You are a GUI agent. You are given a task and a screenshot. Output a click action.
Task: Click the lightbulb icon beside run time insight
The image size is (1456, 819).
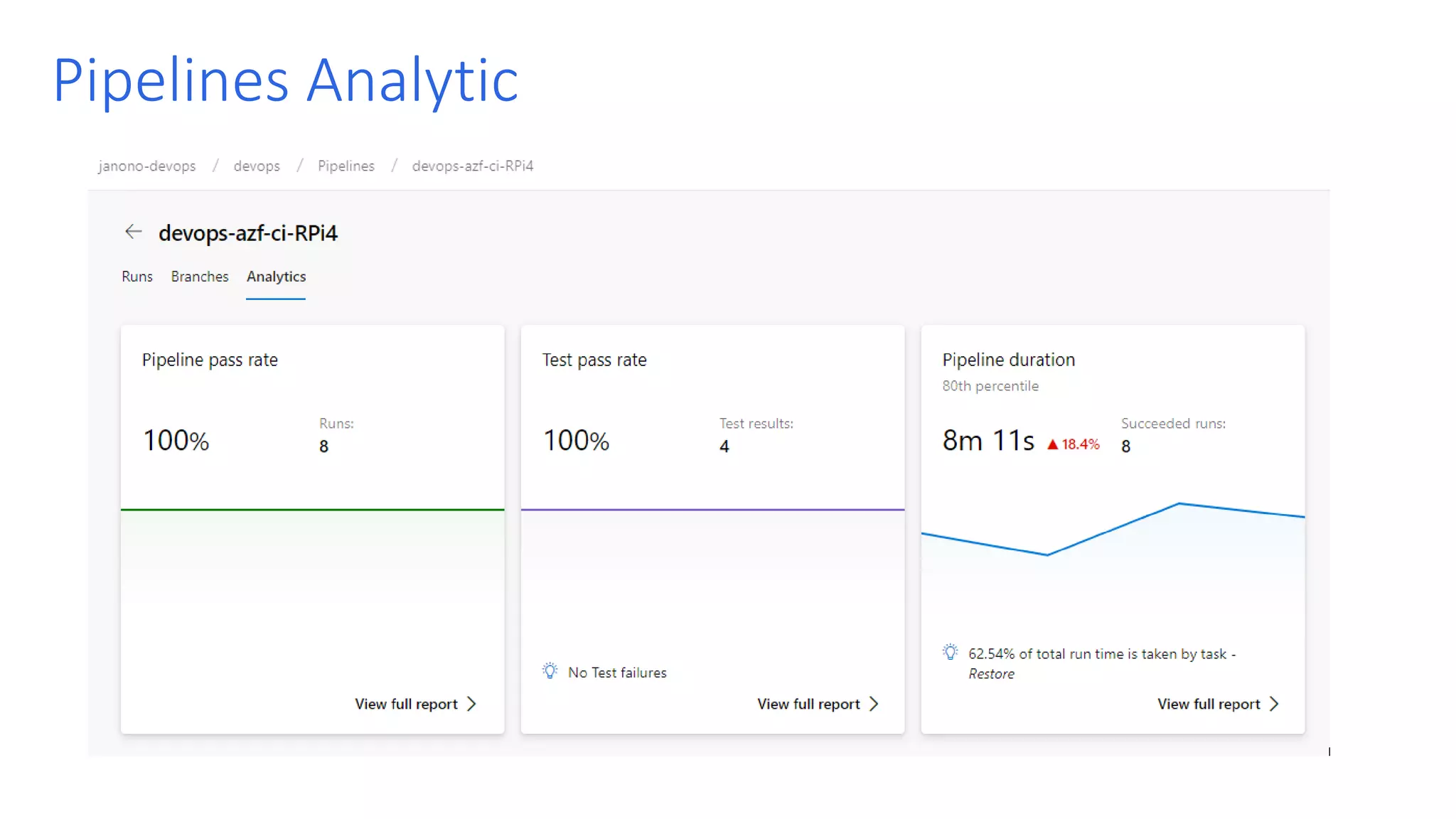click(x=950, y=652)
